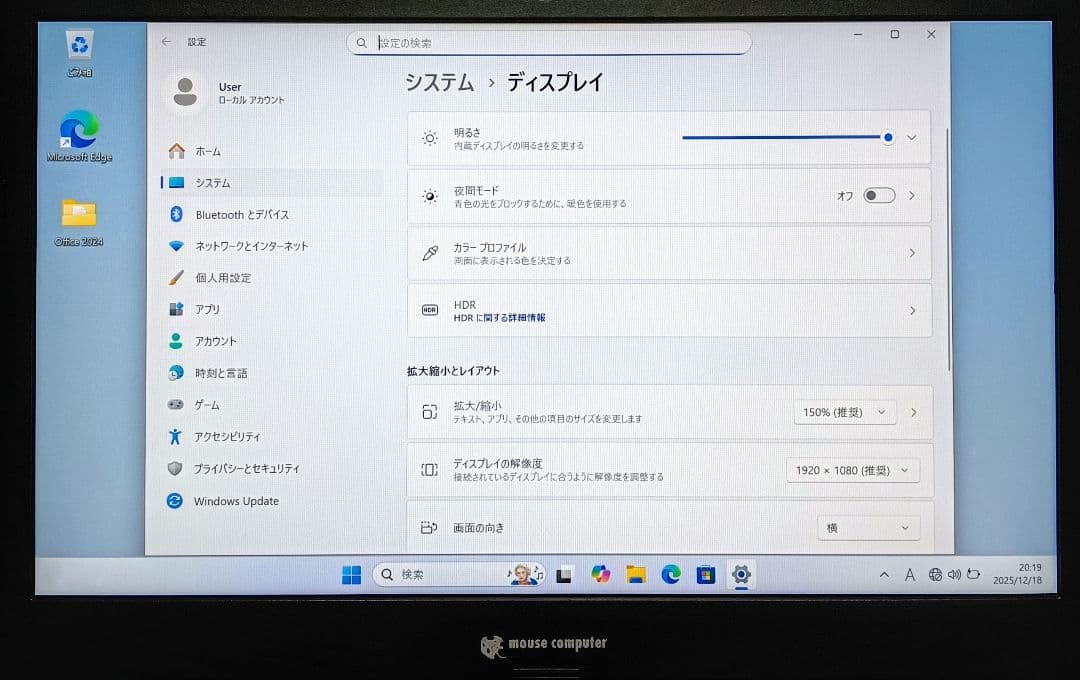
Task: Open ゲーム settings category
Action: click(271, 404)
